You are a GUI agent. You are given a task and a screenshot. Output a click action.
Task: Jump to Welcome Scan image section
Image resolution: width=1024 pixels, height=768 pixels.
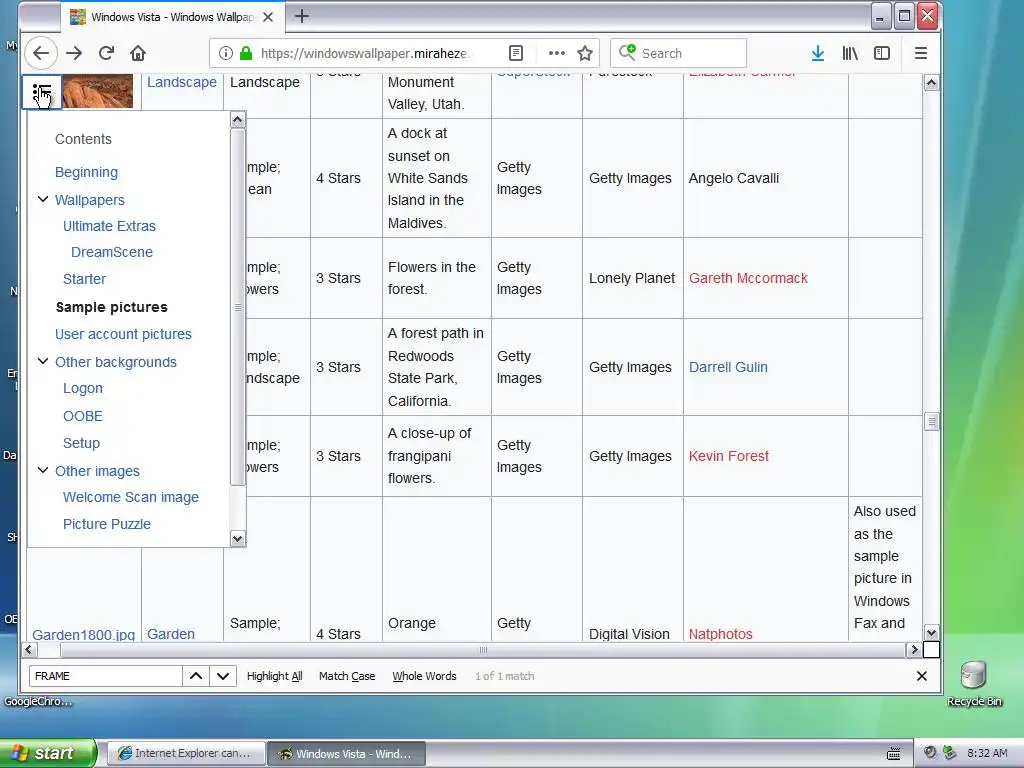click(131, 498)
